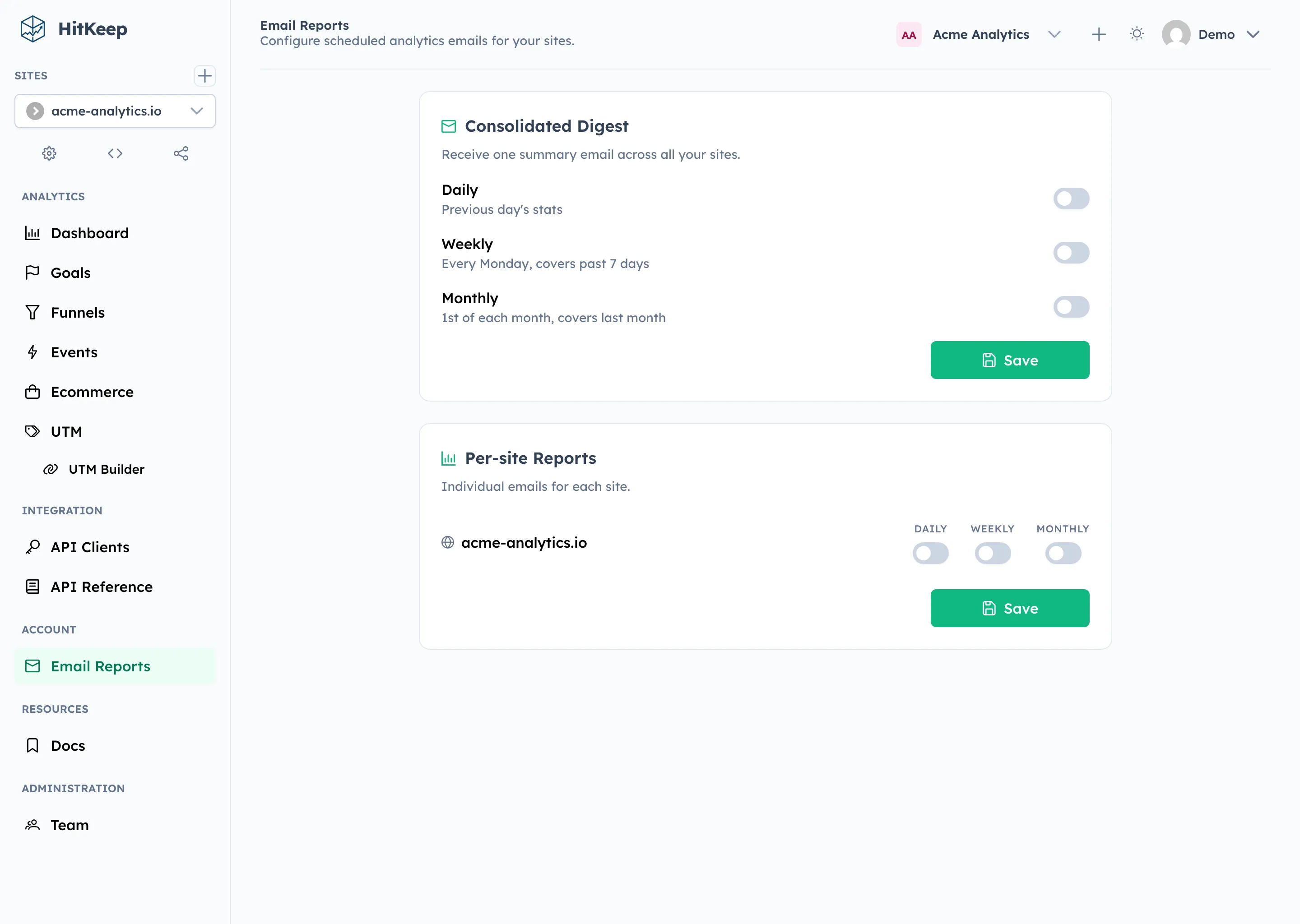Viewport: 1300px width, 924px height.
Task: Click the globe icon beside acme-analytics.io
Action: pyautogui.click(x=447, y=542)
